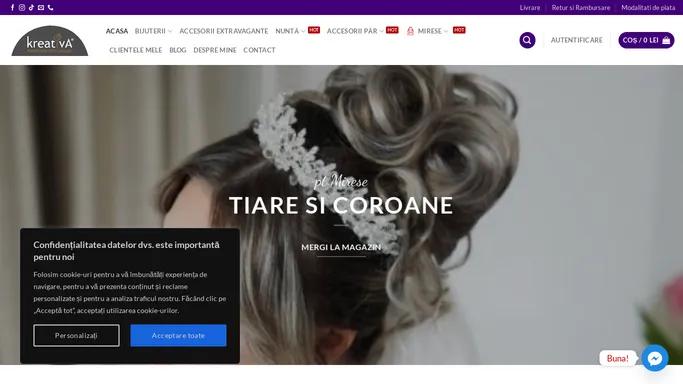The width and height of the screenshot is (683, 384).
Task: Open the Livrare link
Action: [530, 7]
